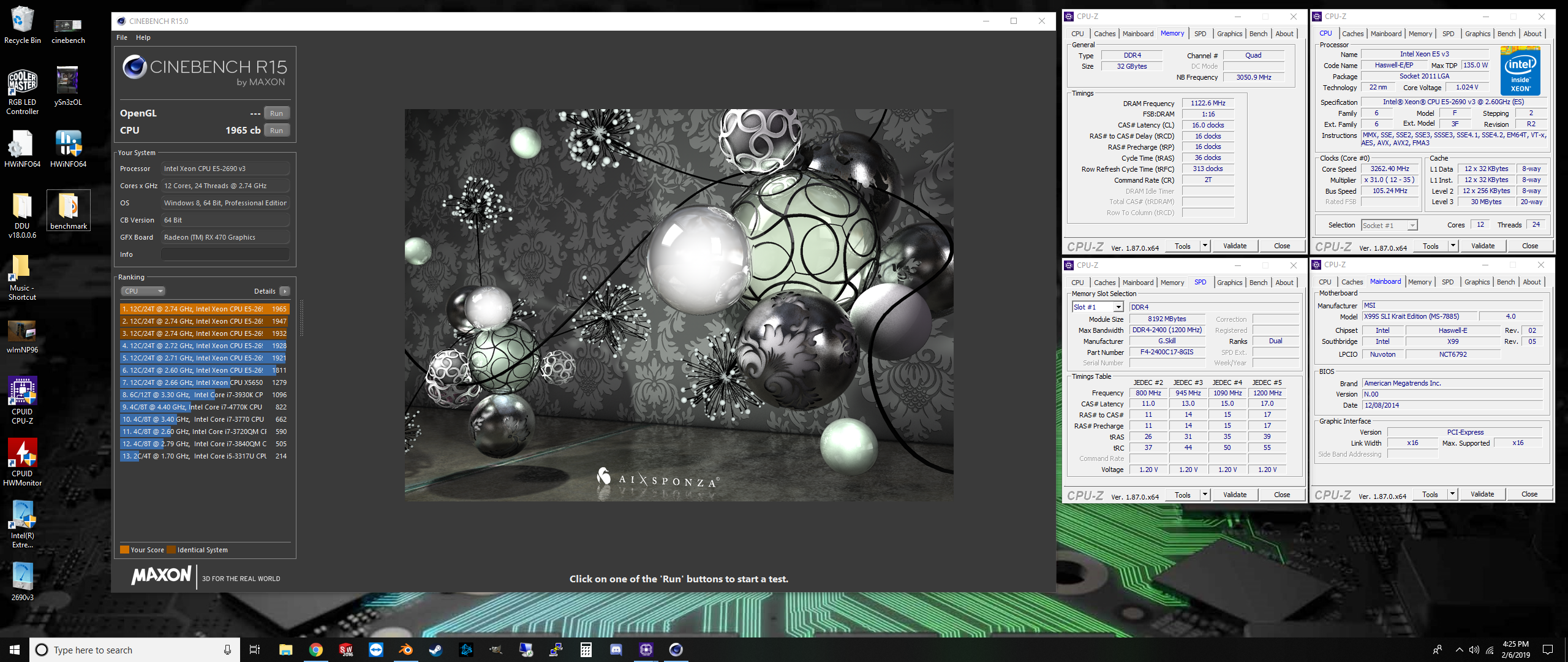Open Tools dropdown arrow in CPU-Z SPD window
Viewport: 1568px width, 662px height.
(x=1205, y=495)
